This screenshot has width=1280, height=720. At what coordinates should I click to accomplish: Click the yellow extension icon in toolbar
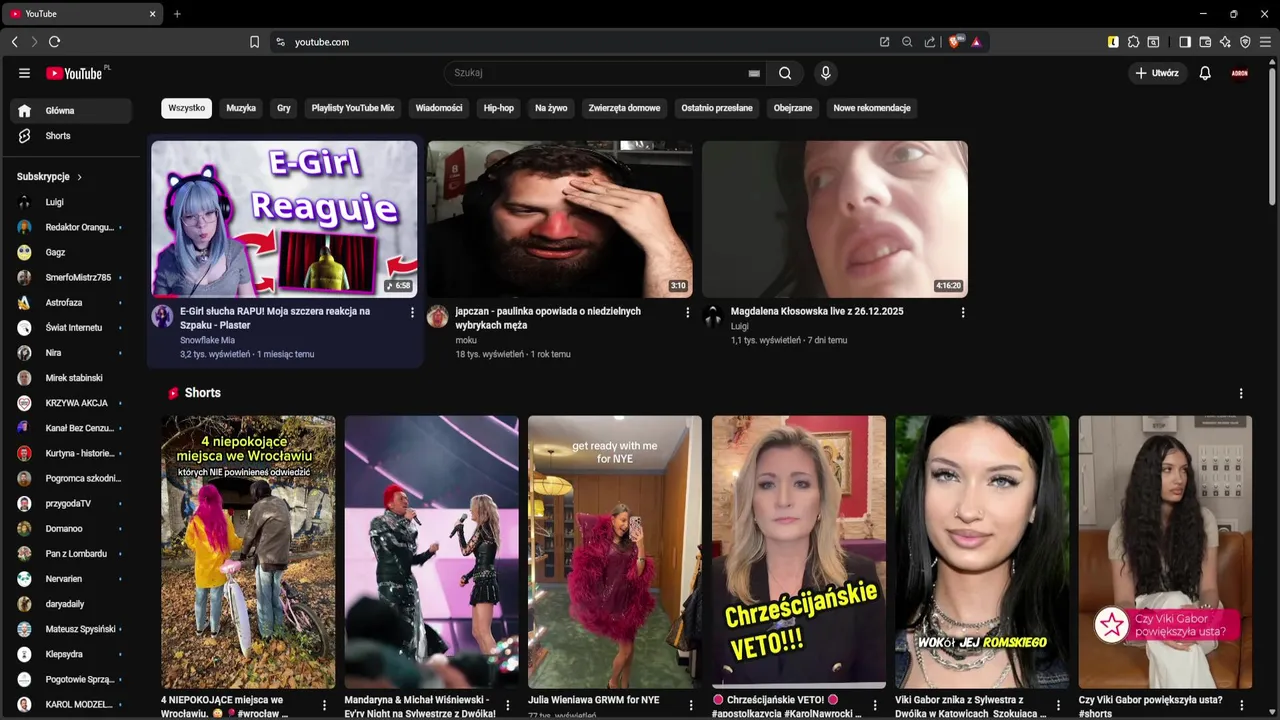pyautogui.click(x=1113, y=42)
